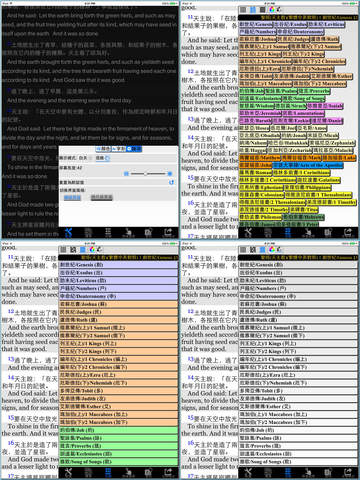This screenshot has width=360, height=480.
Task: Select 2 Samuel row in gray book list
Action: pyautogui.click(x=298, y=336)
